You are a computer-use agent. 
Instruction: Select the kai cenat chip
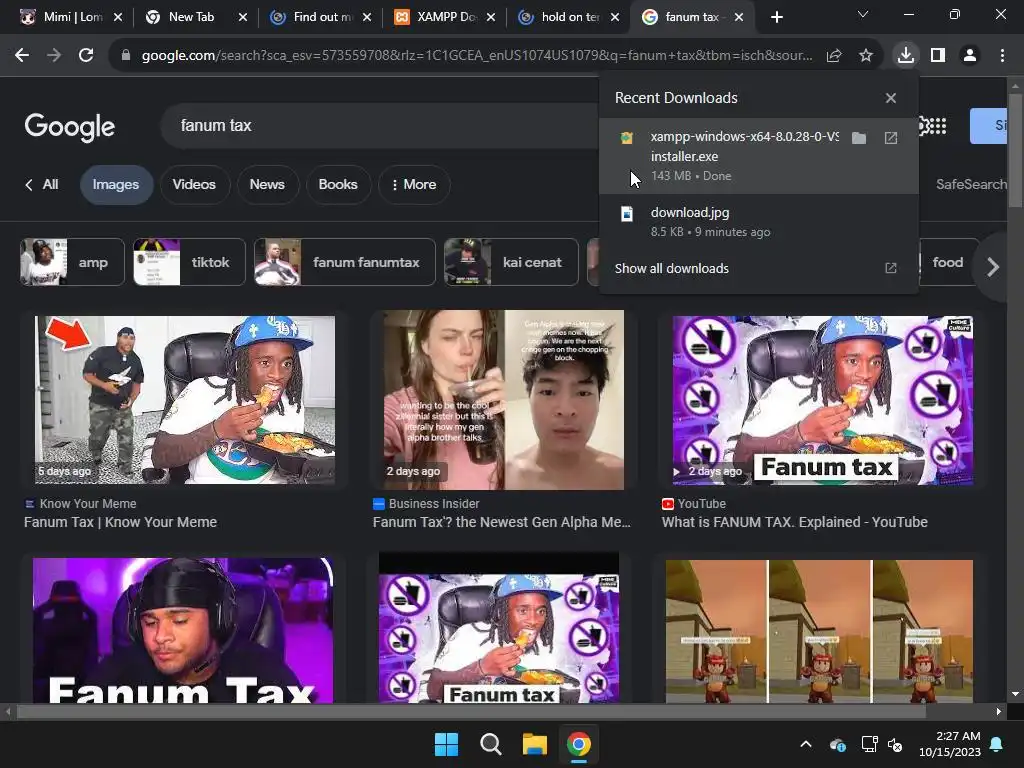point(511,263)
